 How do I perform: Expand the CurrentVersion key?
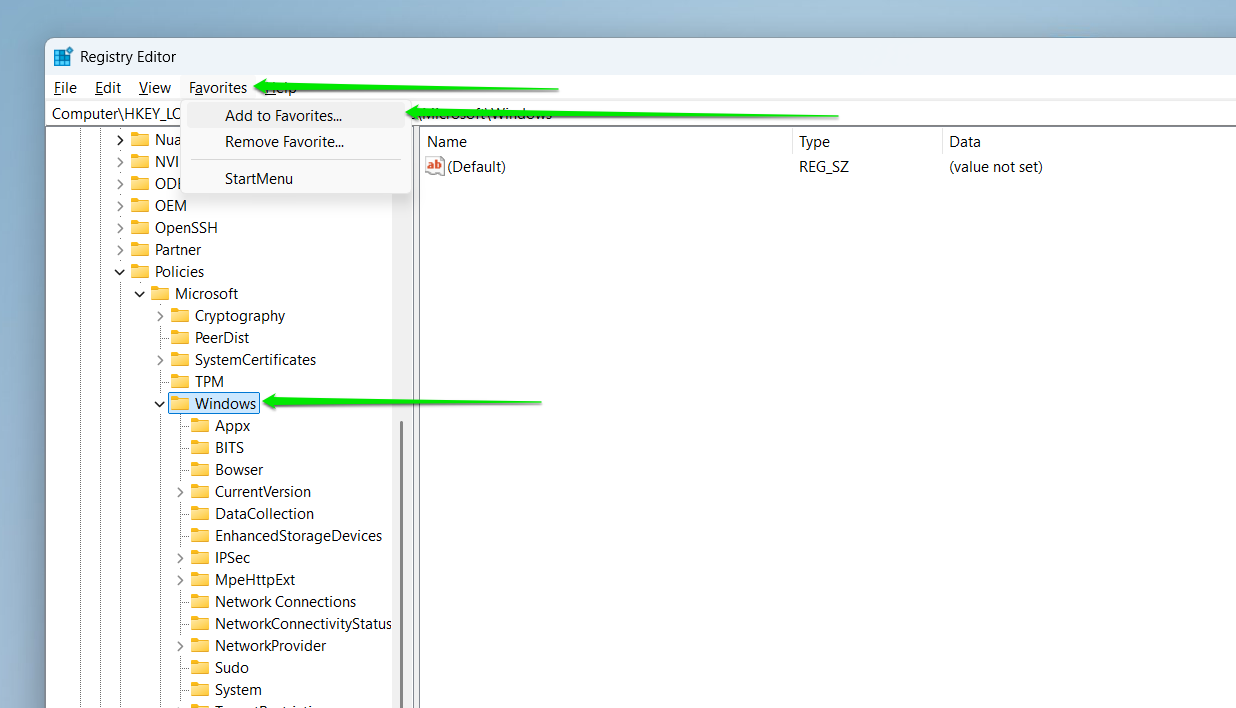[180, 492]
